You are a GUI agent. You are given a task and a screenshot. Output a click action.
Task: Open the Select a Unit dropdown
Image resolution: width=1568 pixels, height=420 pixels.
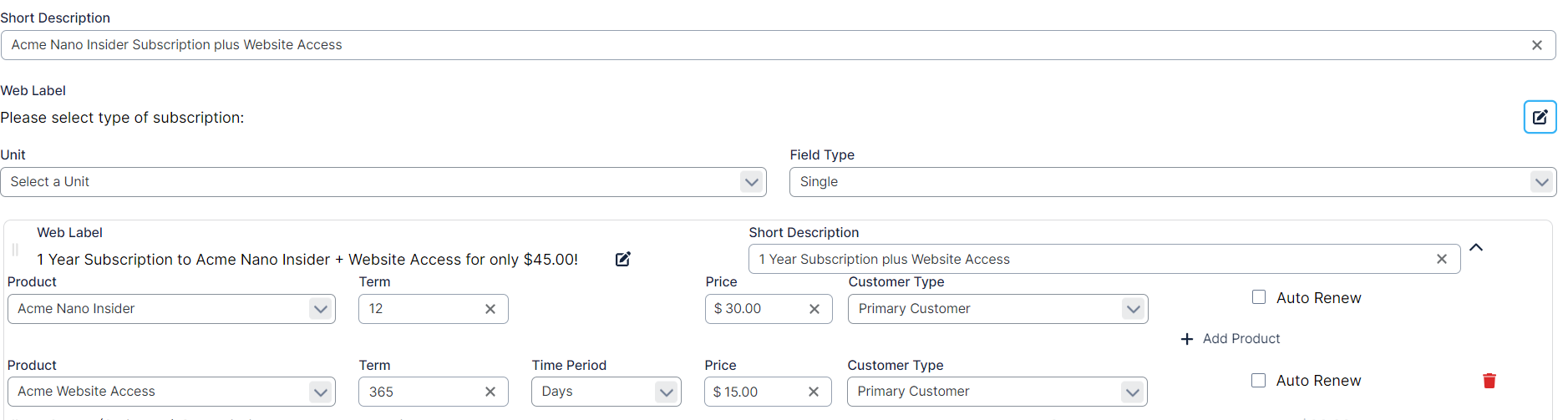tap(751, 182)
